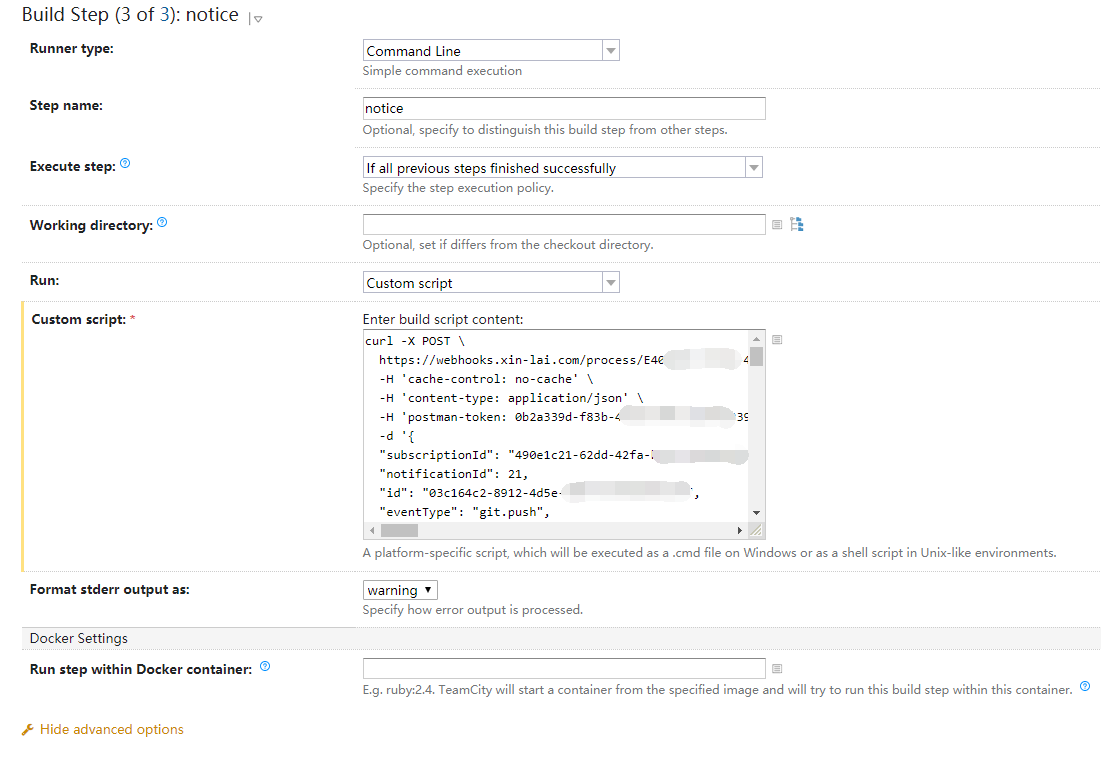Image resolution: width=1101 pixels, height=764 pixels.
Task: Click parameter list icon beside Custom script box
Action: pos(777,340)
